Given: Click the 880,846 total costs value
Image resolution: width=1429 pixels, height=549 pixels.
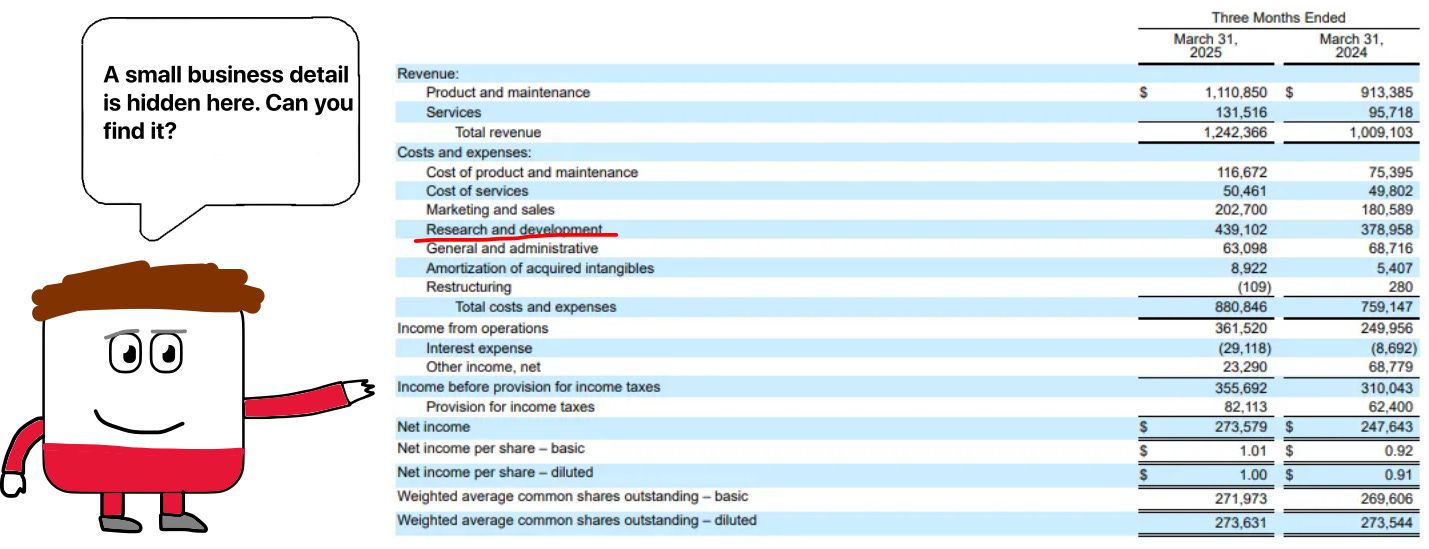Looking at the screenshot, I should pos(1243,307).
